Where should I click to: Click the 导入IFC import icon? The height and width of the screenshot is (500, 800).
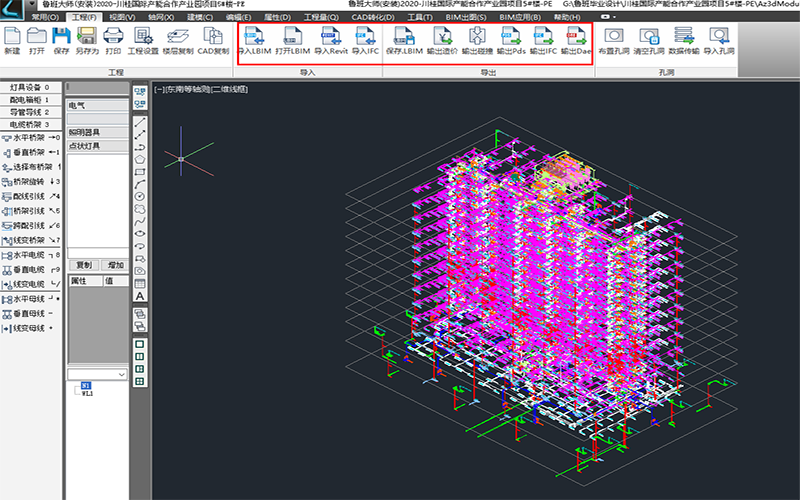(365, 41)
